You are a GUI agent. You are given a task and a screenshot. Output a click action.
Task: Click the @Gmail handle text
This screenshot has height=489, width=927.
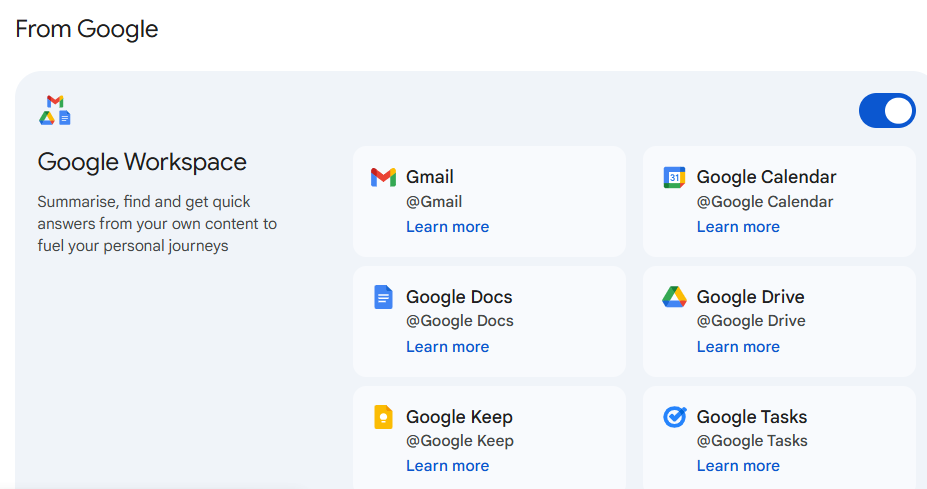coord(434,202)
